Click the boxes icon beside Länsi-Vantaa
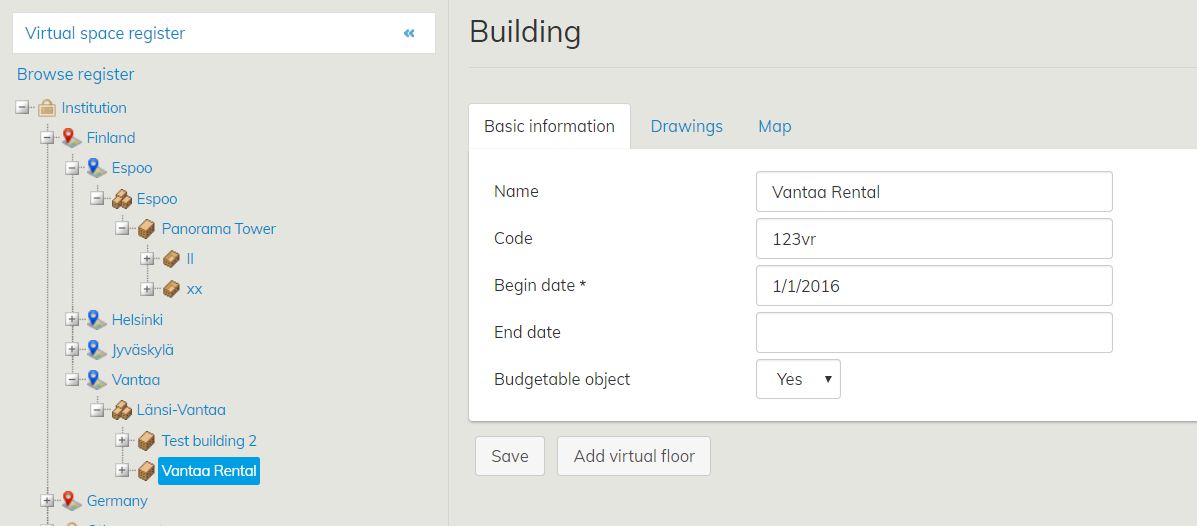The image size is (1197, 526). (121, 410)
